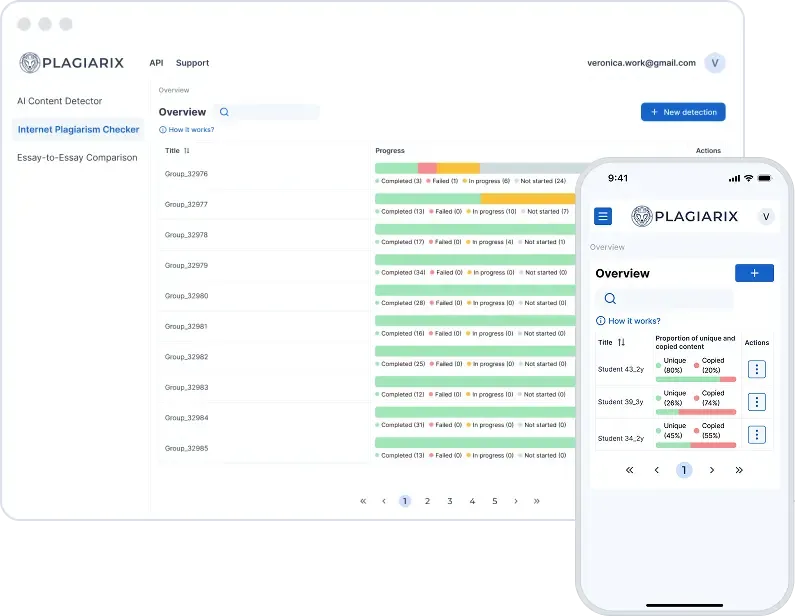
Task: Go to page 5 in desktop pagination
Action: tap(495, 501)
